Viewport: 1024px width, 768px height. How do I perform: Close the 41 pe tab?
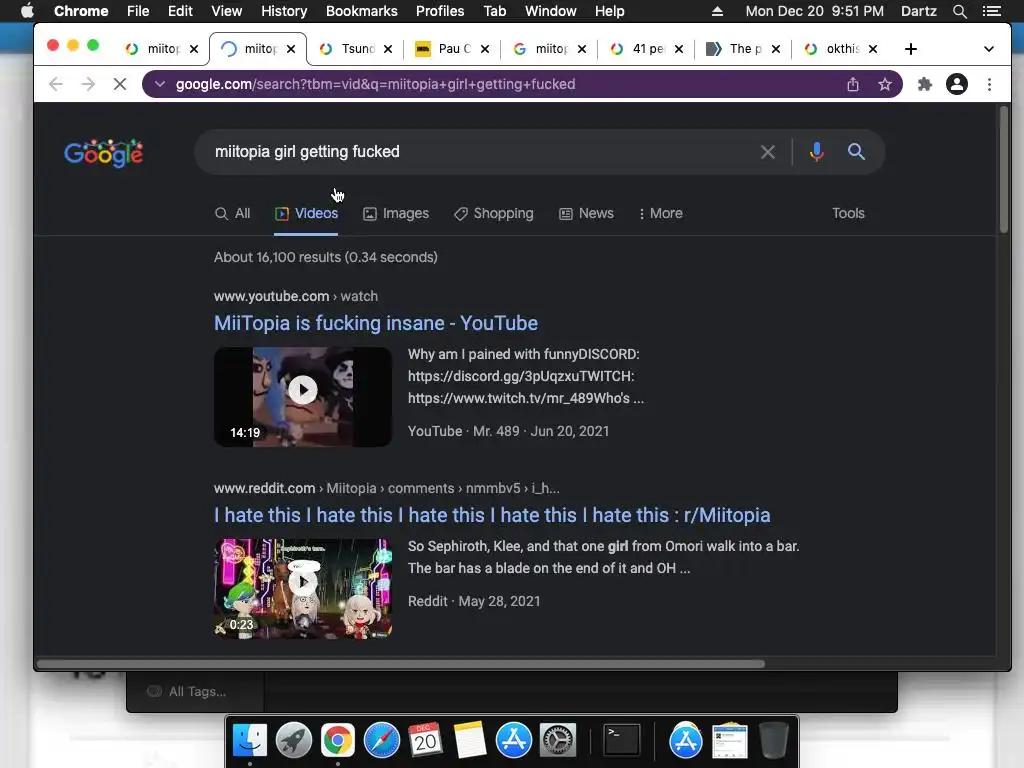coord(679,49)
